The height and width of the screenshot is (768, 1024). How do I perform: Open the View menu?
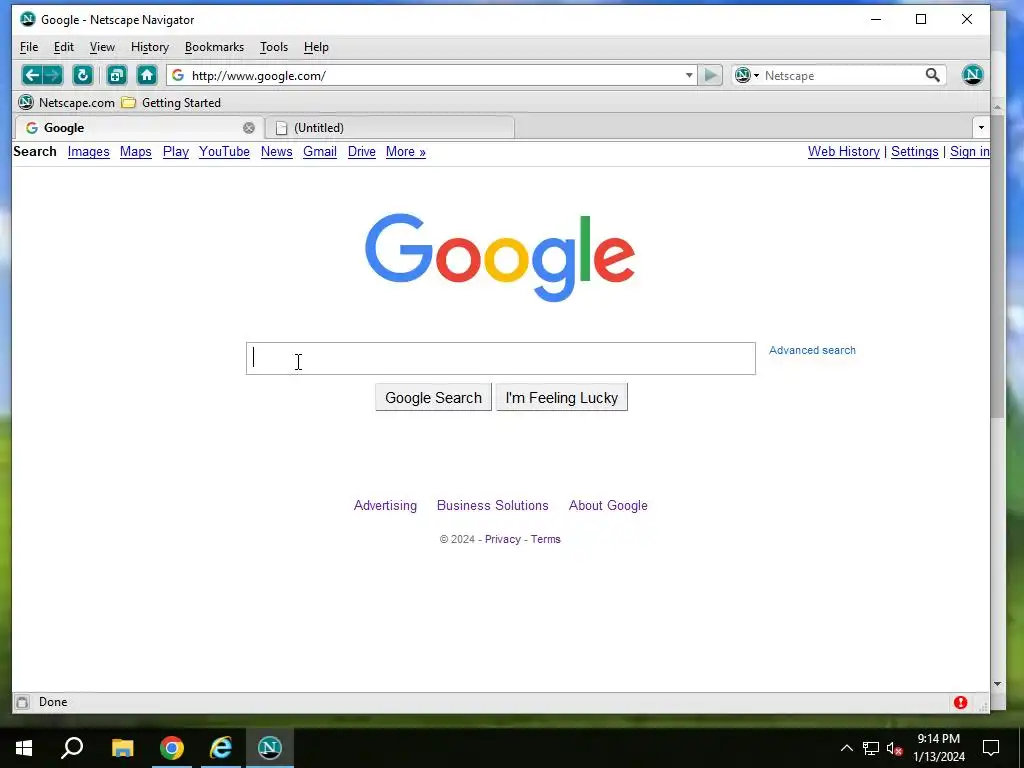click(102, 47)
